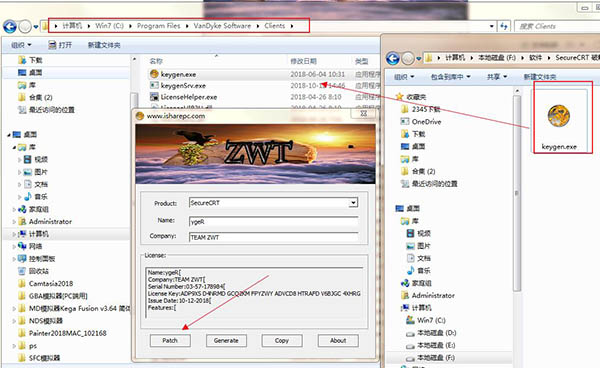Image resolution: width=600 pixels, height=368 pixels.
Task: Click 新建文件夹 in the left window toolbar
Action: pyautogui.click(x=104, y=45)
